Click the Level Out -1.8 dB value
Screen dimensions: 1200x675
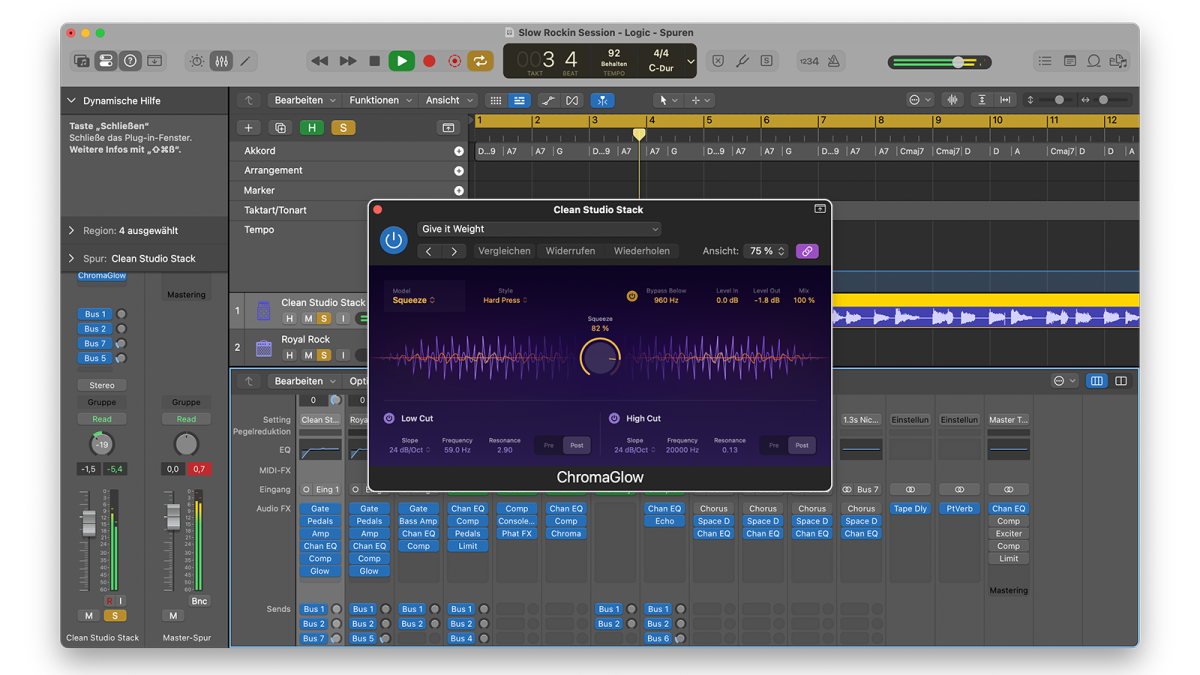(x=766, y=300)
